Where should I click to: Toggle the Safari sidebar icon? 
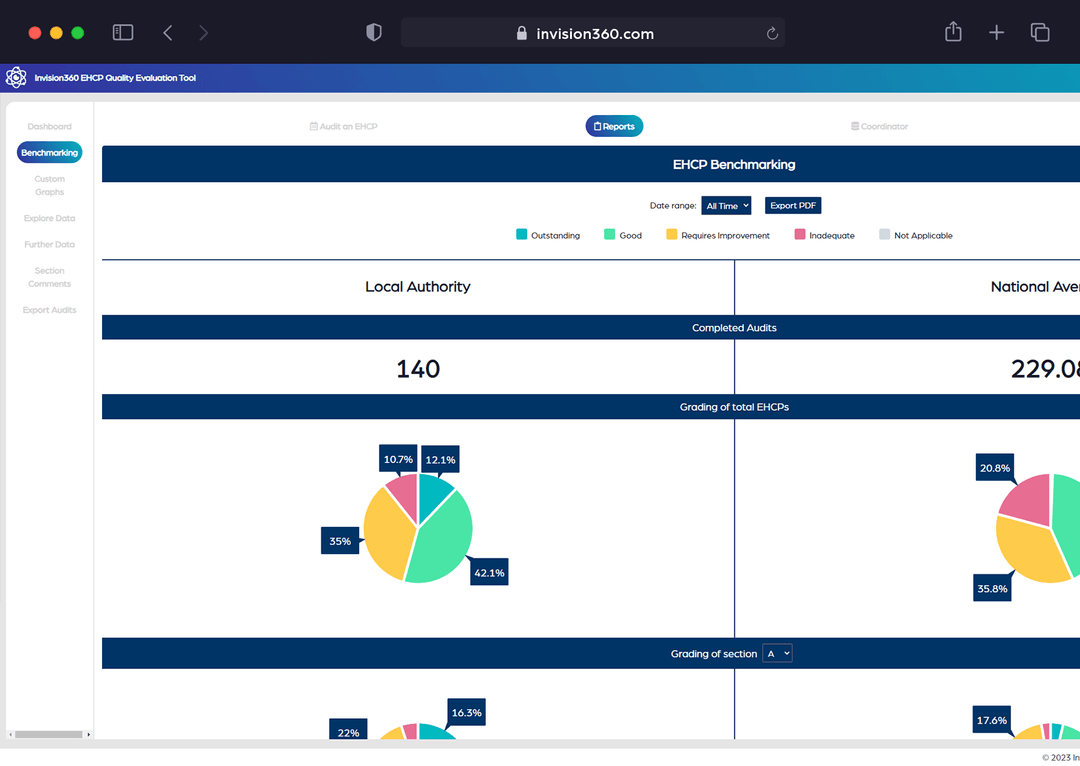122,31
